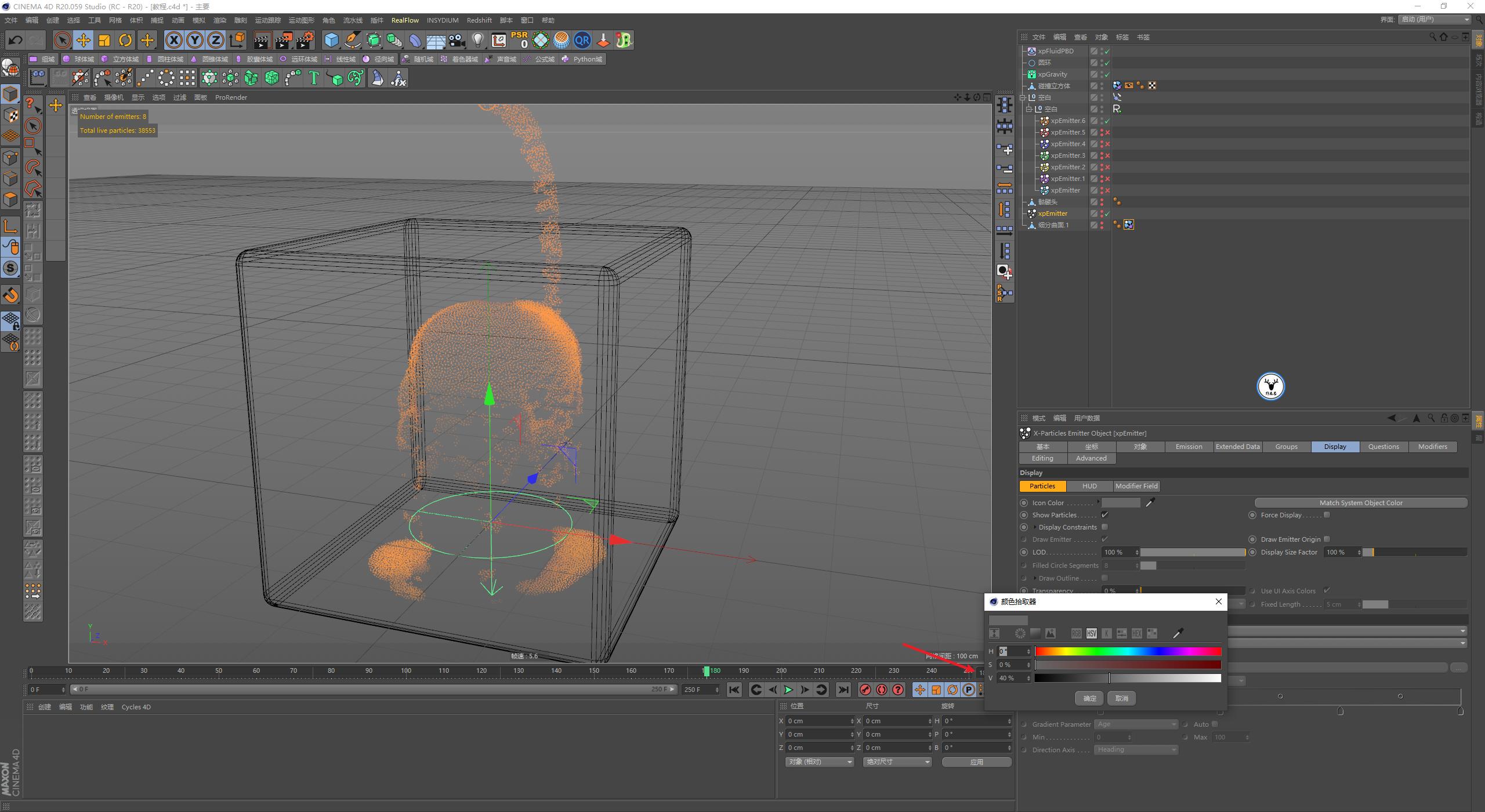Create a Cube primitive from the toolbar
1485x812 pixels.
pos(331,40)
